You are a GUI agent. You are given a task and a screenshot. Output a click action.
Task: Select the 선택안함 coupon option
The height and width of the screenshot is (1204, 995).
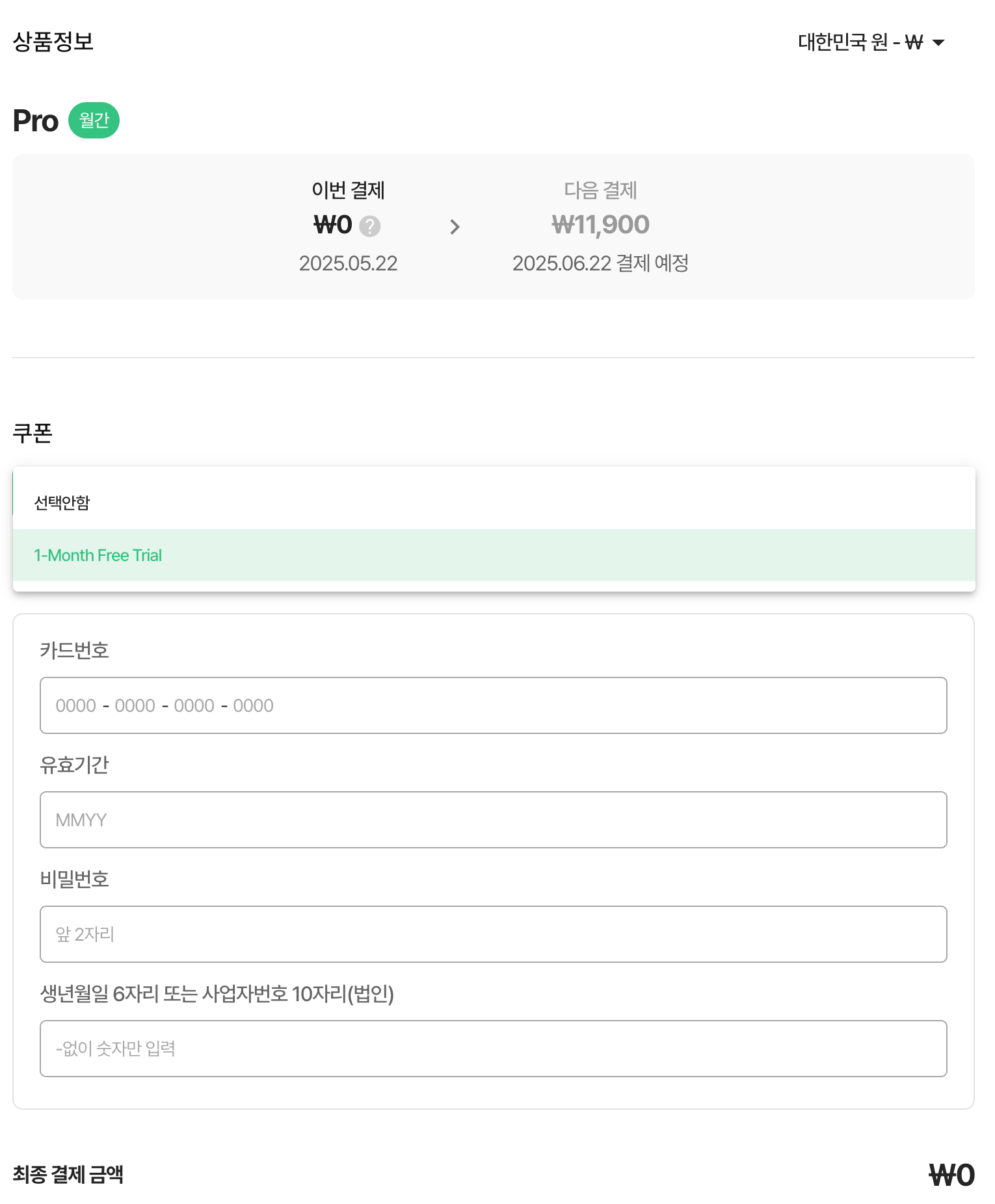[x=494, y=503]
